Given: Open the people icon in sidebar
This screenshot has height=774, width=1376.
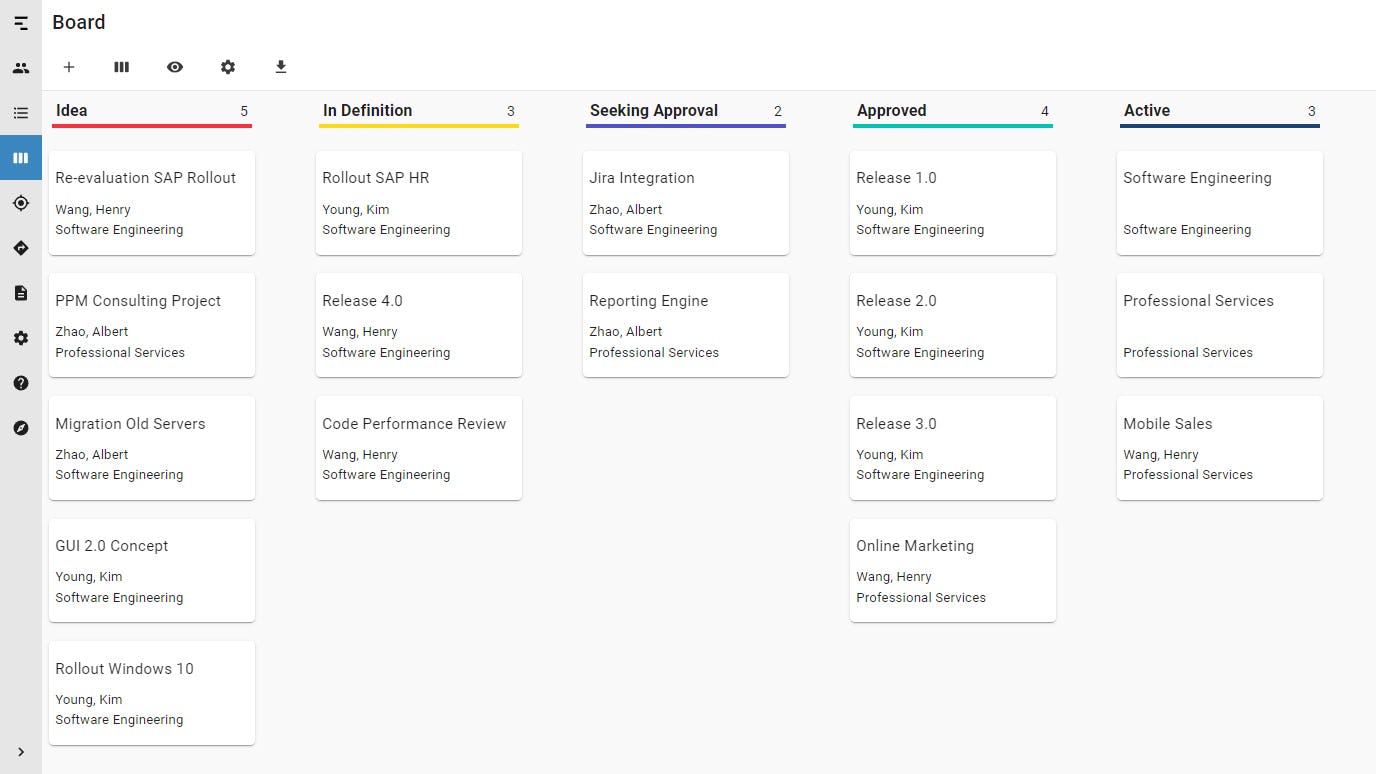Looking at the screenshot, I should click(x=21, y=68).
